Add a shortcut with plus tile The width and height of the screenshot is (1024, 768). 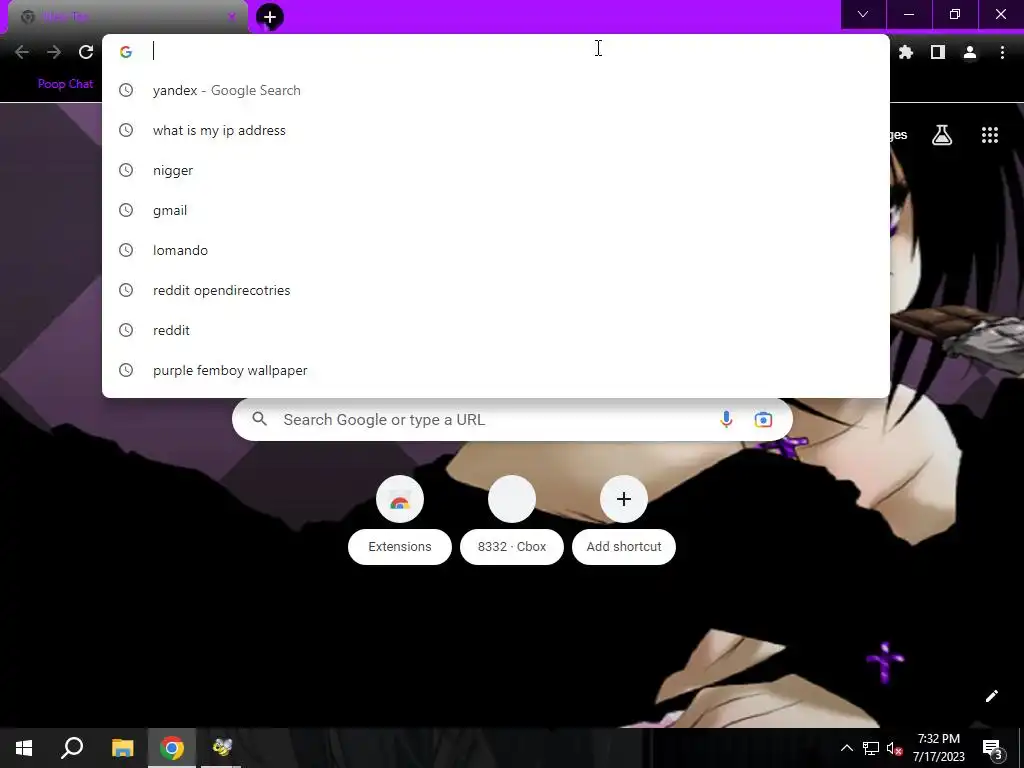coord(624,500)
